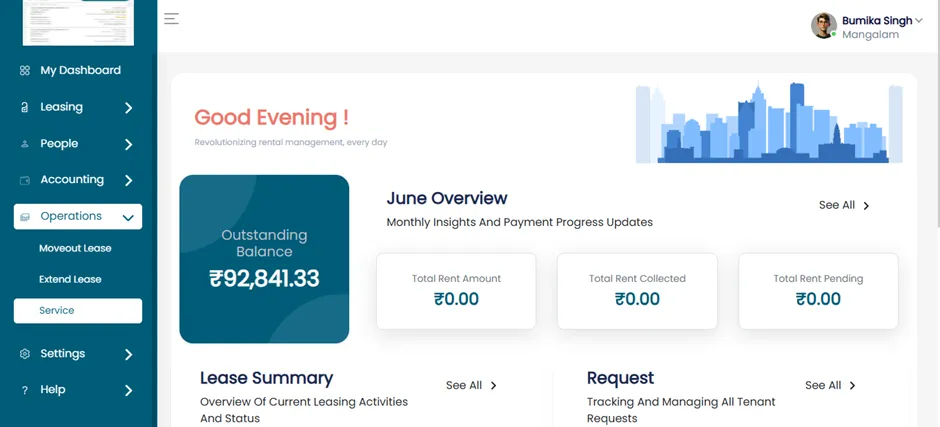The width and height of the screenshot is (940, 427).
Task: Select Moveout Lease submenu item
Action: tap(75, 248)
